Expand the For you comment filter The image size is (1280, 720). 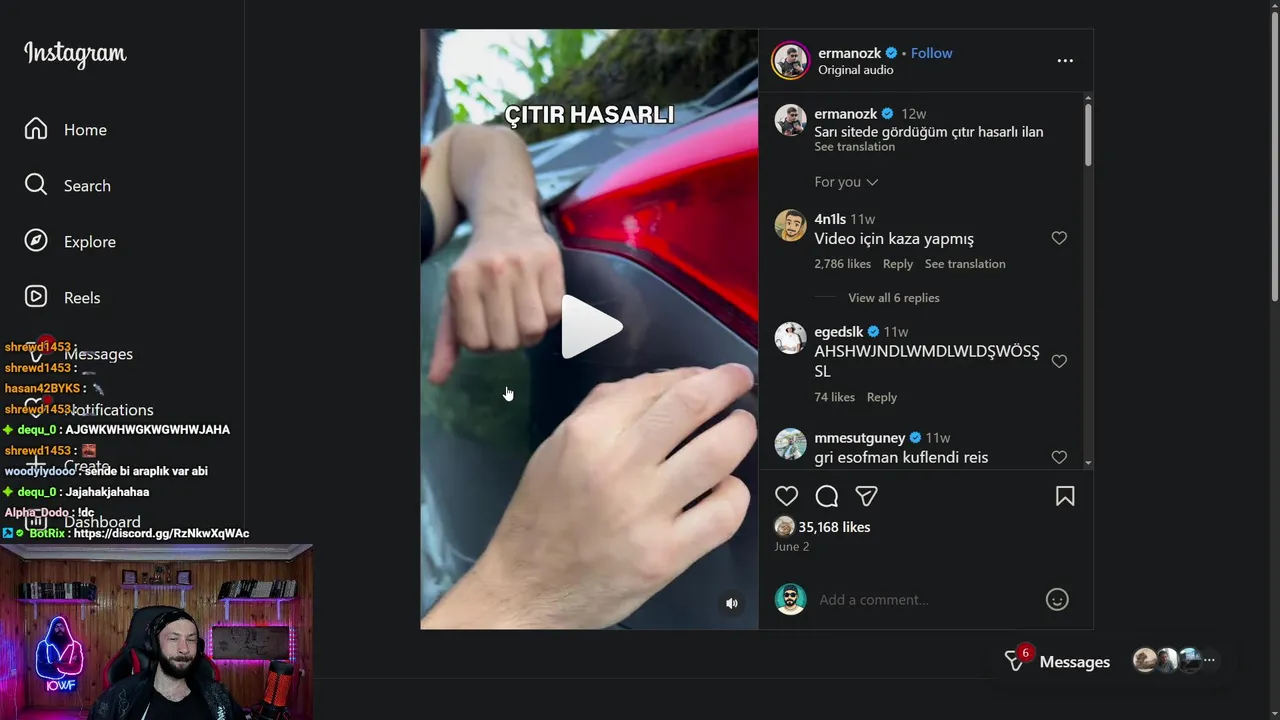pos(846,182)
